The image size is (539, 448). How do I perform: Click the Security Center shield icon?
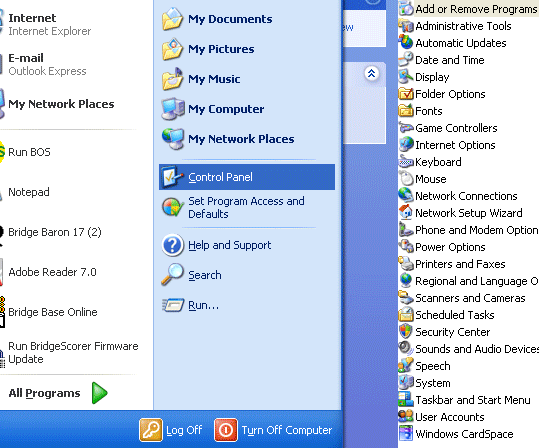click(406, 331)
